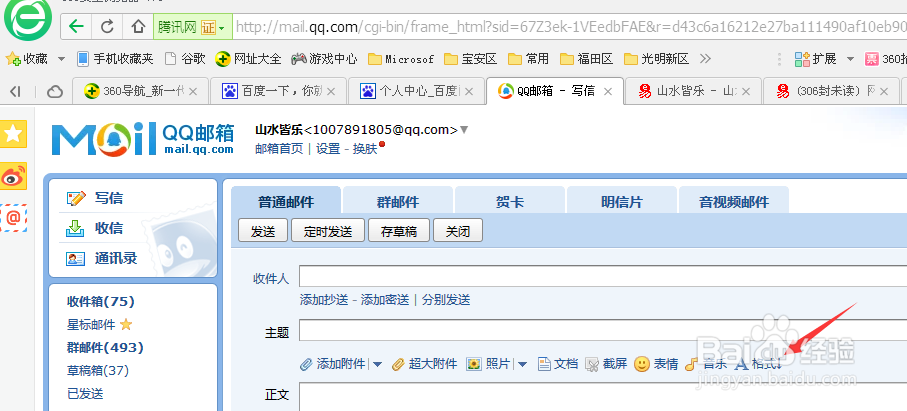Click the 正文 body text area
Viewport: 907px width, 411px height.
603,397
